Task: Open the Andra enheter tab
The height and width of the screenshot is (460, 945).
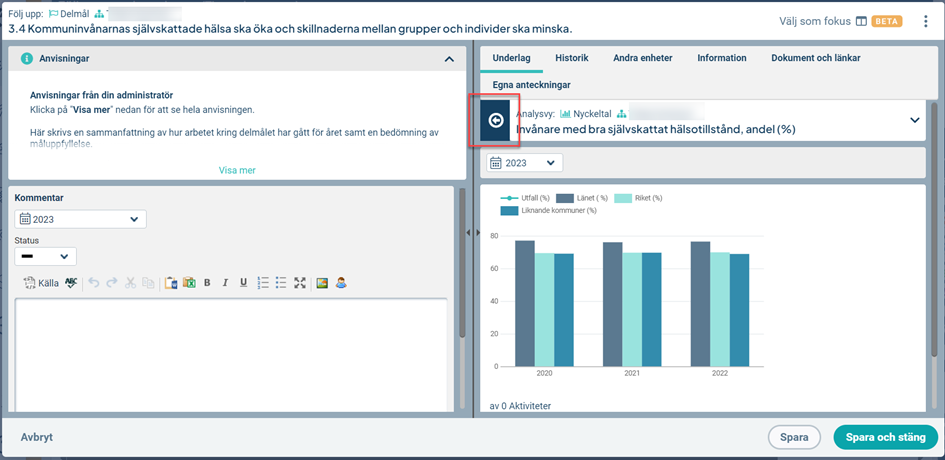Action: point(642,58)
